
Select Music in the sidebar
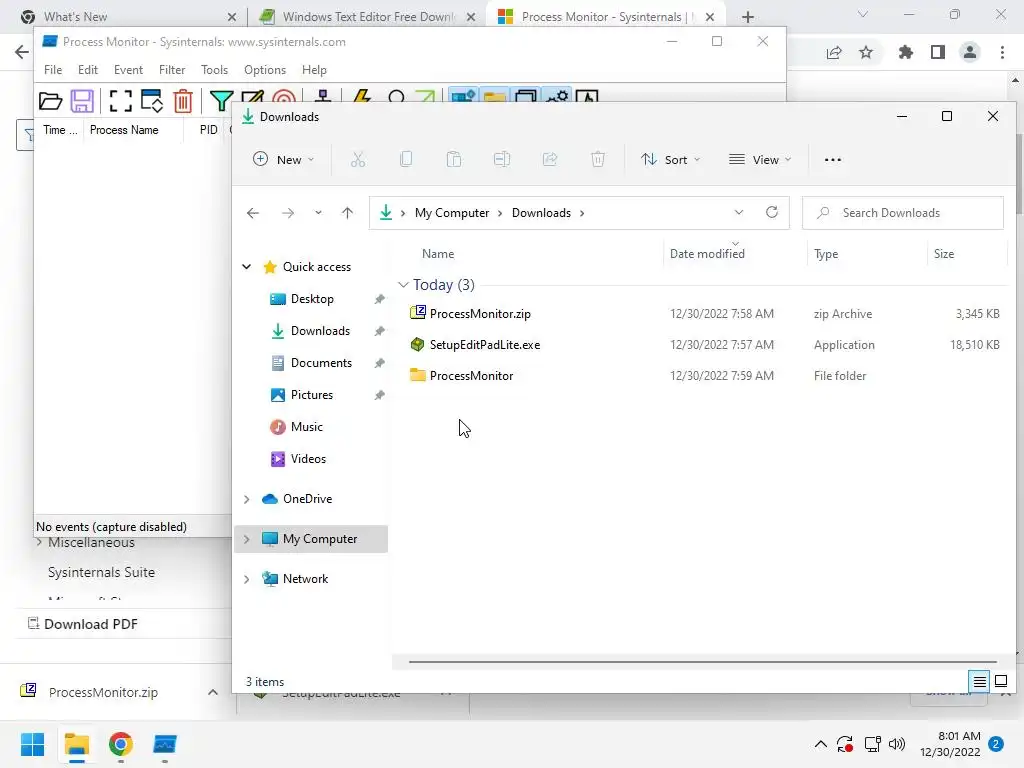pyautogui.click(x=306, y=427)
